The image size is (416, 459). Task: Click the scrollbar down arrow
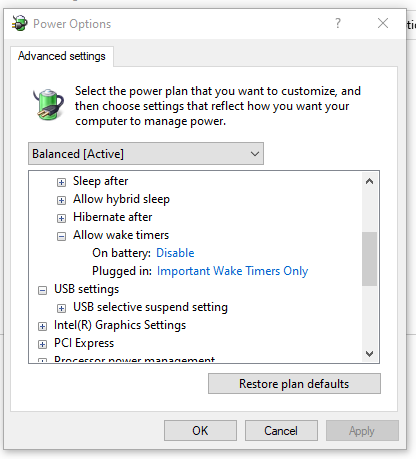[x=369, y=353]
